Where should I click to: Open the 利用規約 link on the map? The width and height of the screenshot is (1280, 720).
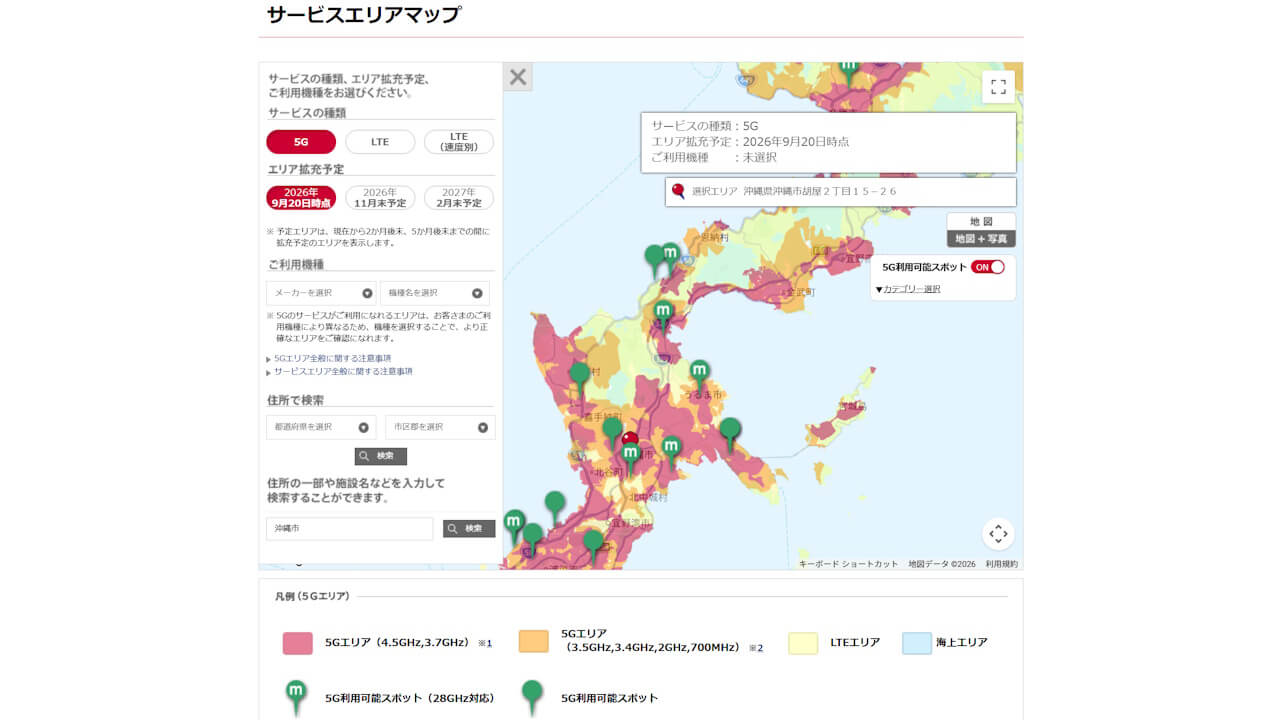(x=1001, y=564)
